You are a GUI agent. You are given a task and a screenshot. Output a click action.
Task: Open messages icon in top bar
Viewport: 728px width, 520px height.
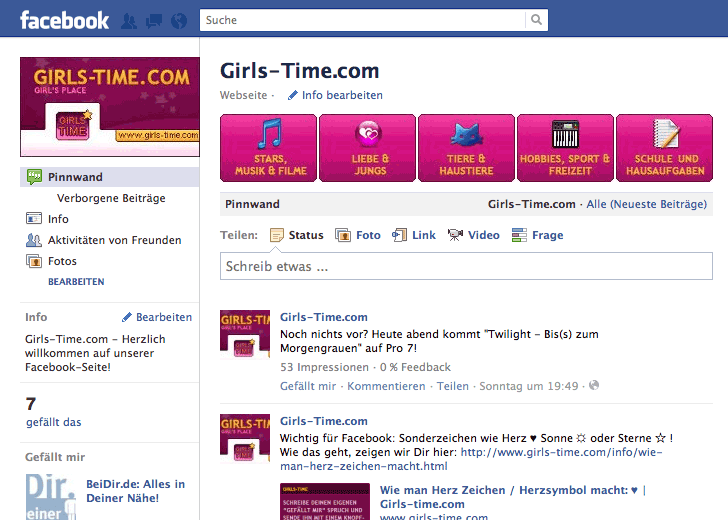[154, 20]
